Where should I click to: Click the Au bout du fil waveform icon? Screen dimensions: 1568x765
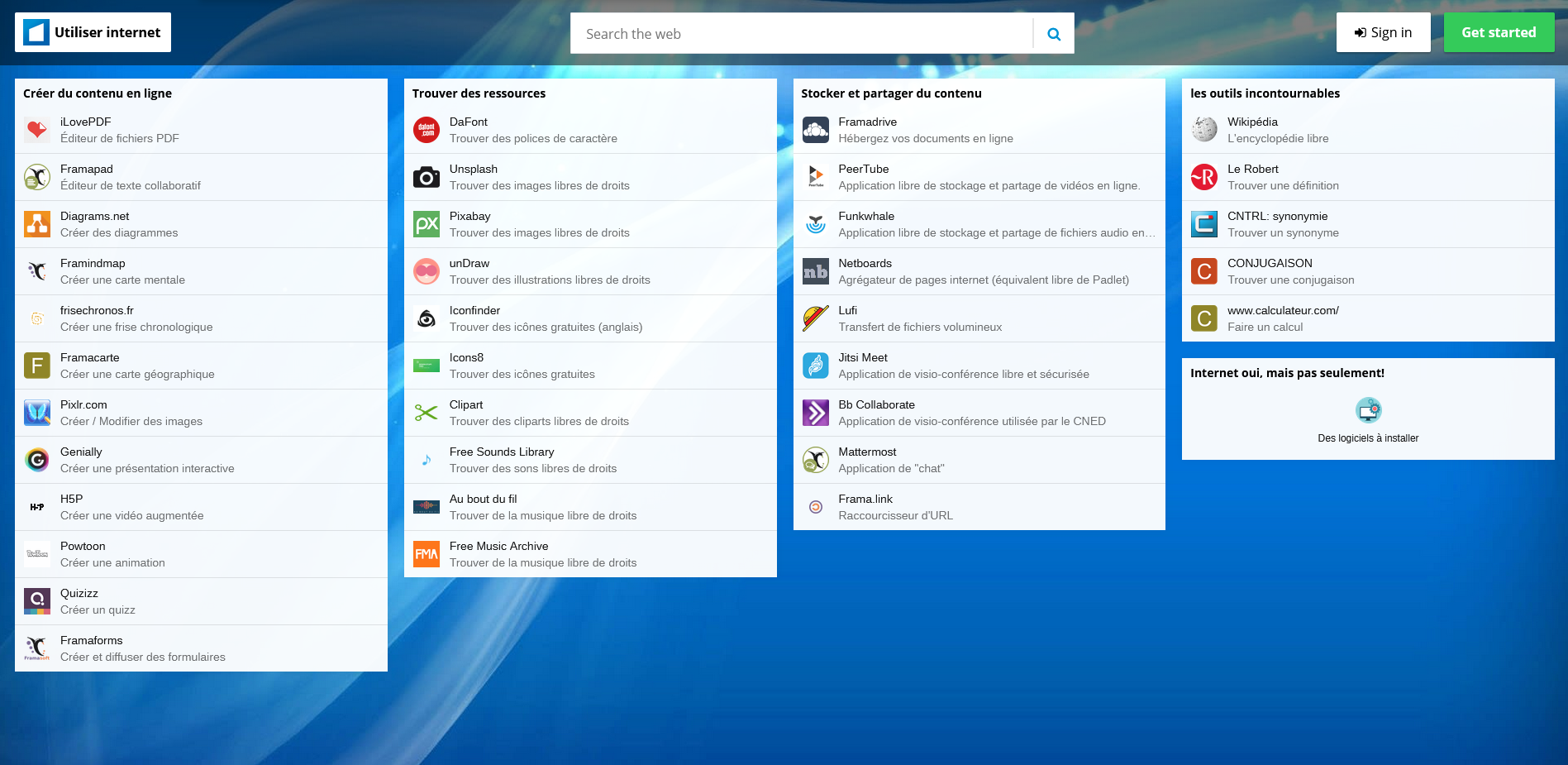click(x=427, y=507)
